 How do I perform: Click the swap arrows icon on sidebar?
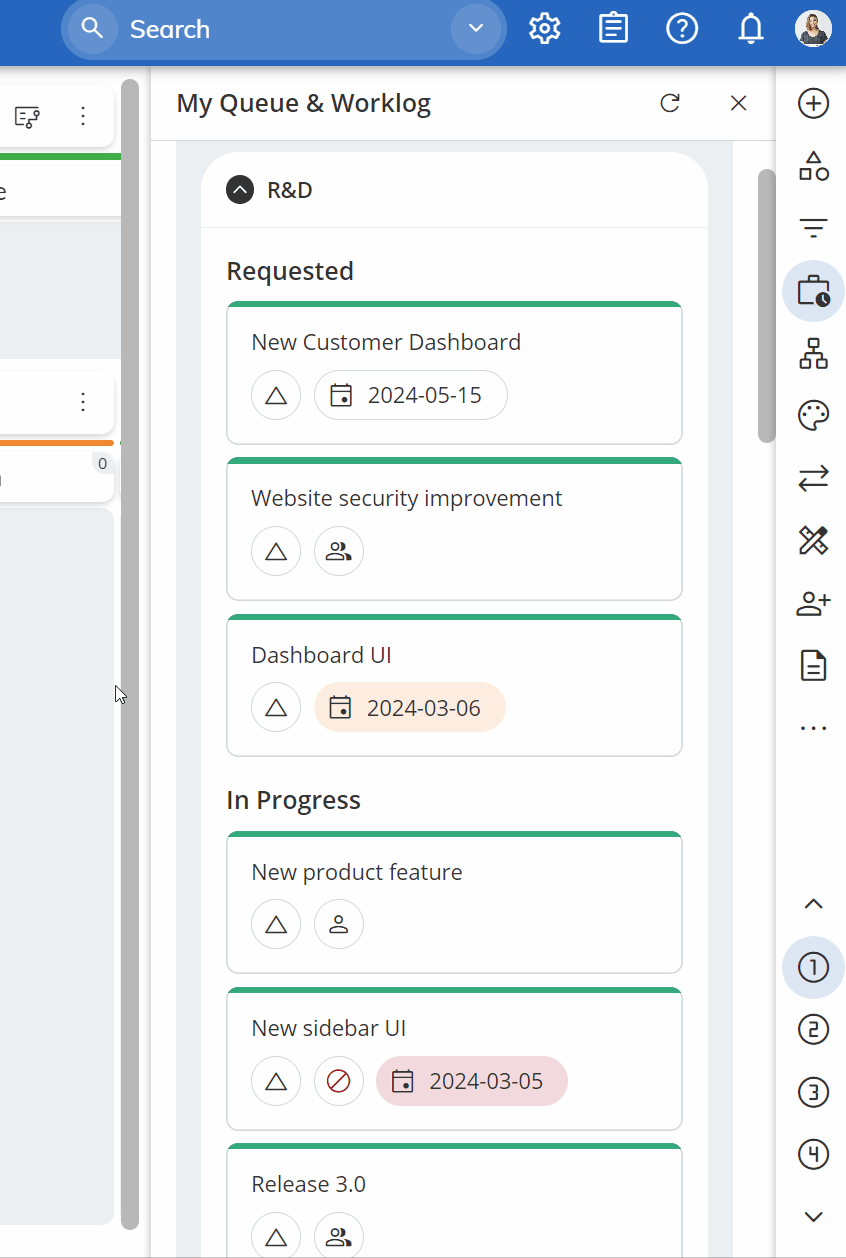click(813, 478)
